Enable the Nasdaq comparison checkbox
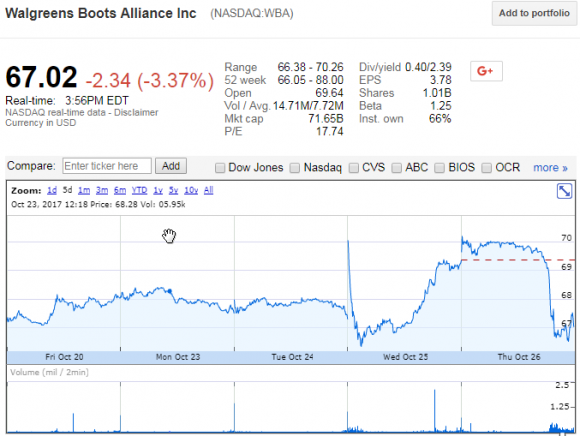This screenshot has height=436, width=580. coord(295,168)
